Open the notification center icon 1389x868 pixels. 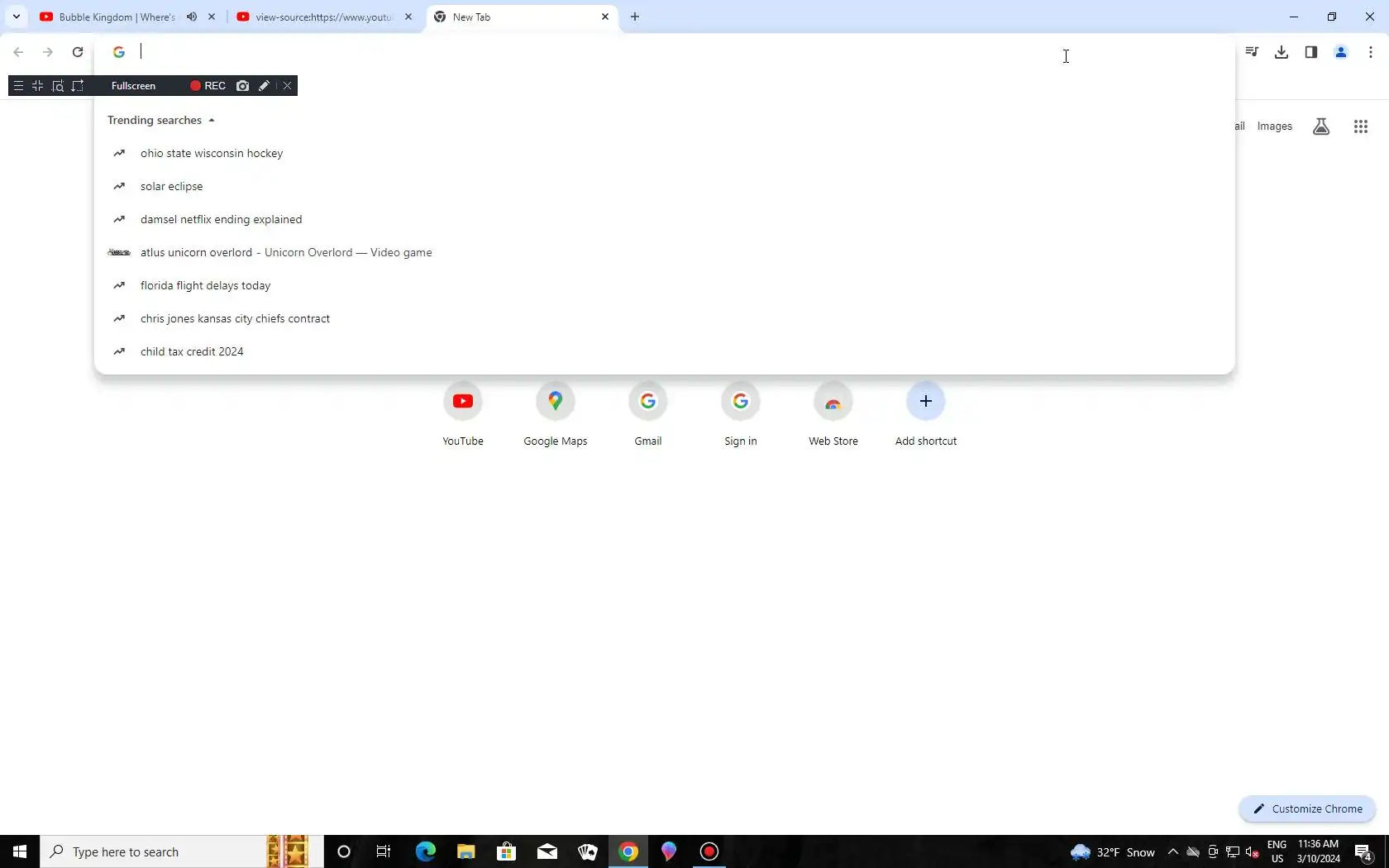(1364, 851)
